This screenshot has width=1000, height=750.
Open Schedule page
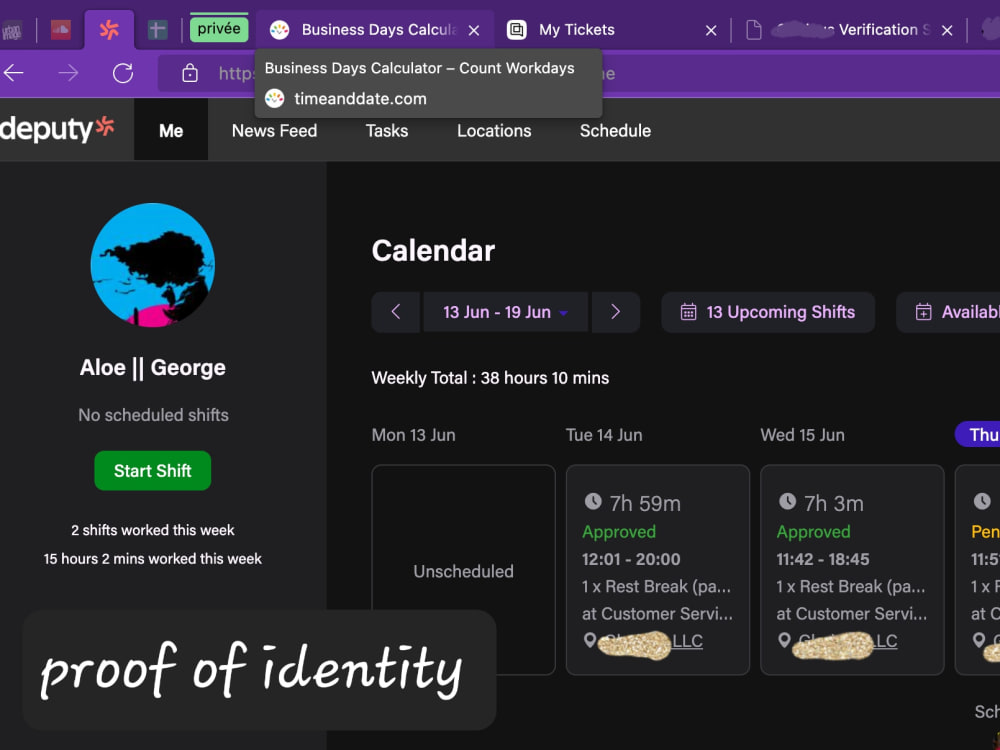point(615,130)
